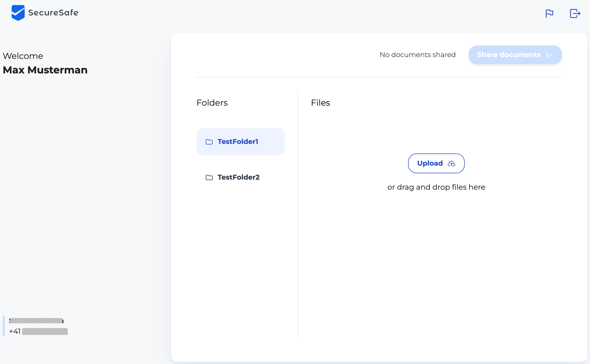This screenshot has width=590, height=364.
Task: Click the +41 phone number
Action: [x=38, y=332]
